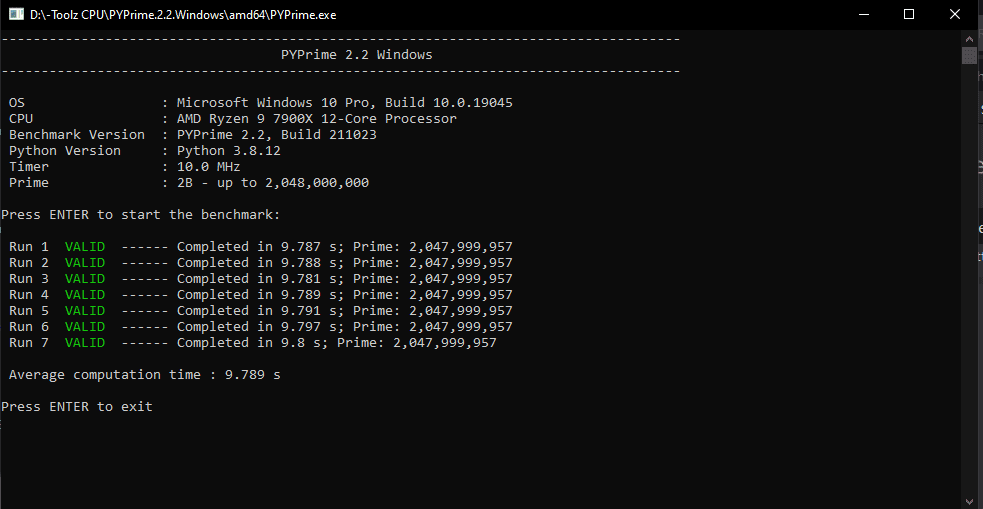Click the vertical scrollbar thumb
This screenshot has width=983, height=509.
tap(968, 56)
